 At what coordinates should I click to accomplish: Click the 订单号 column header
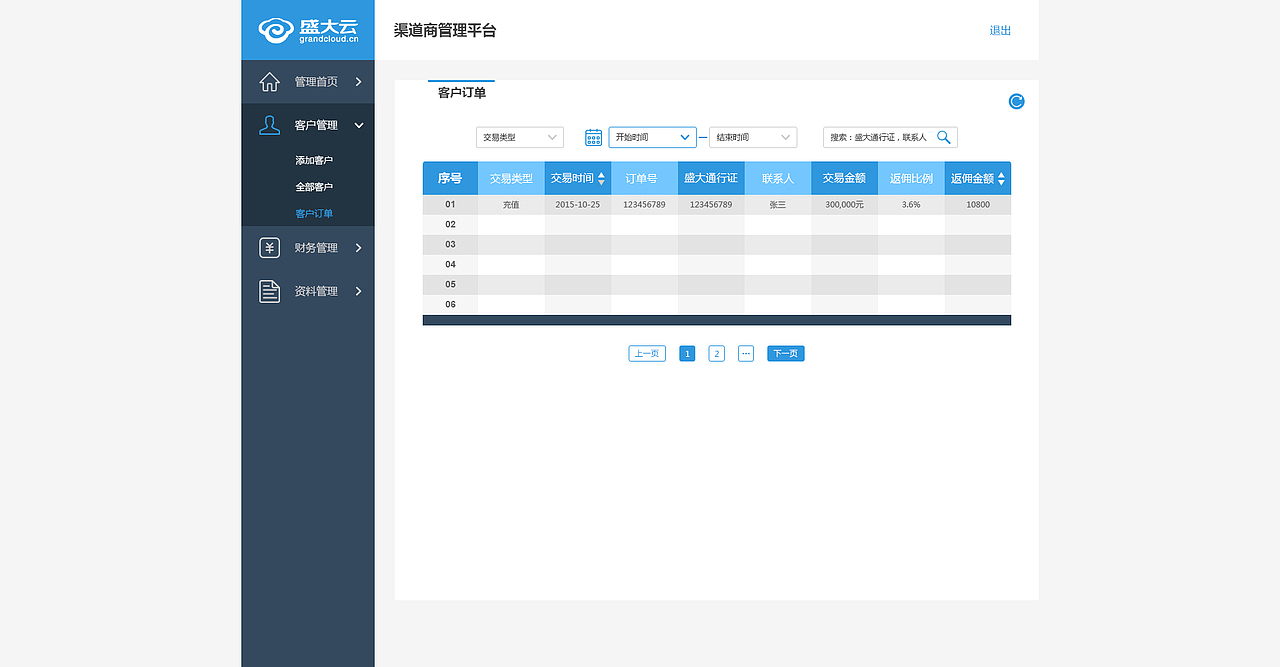click(644, 178)
